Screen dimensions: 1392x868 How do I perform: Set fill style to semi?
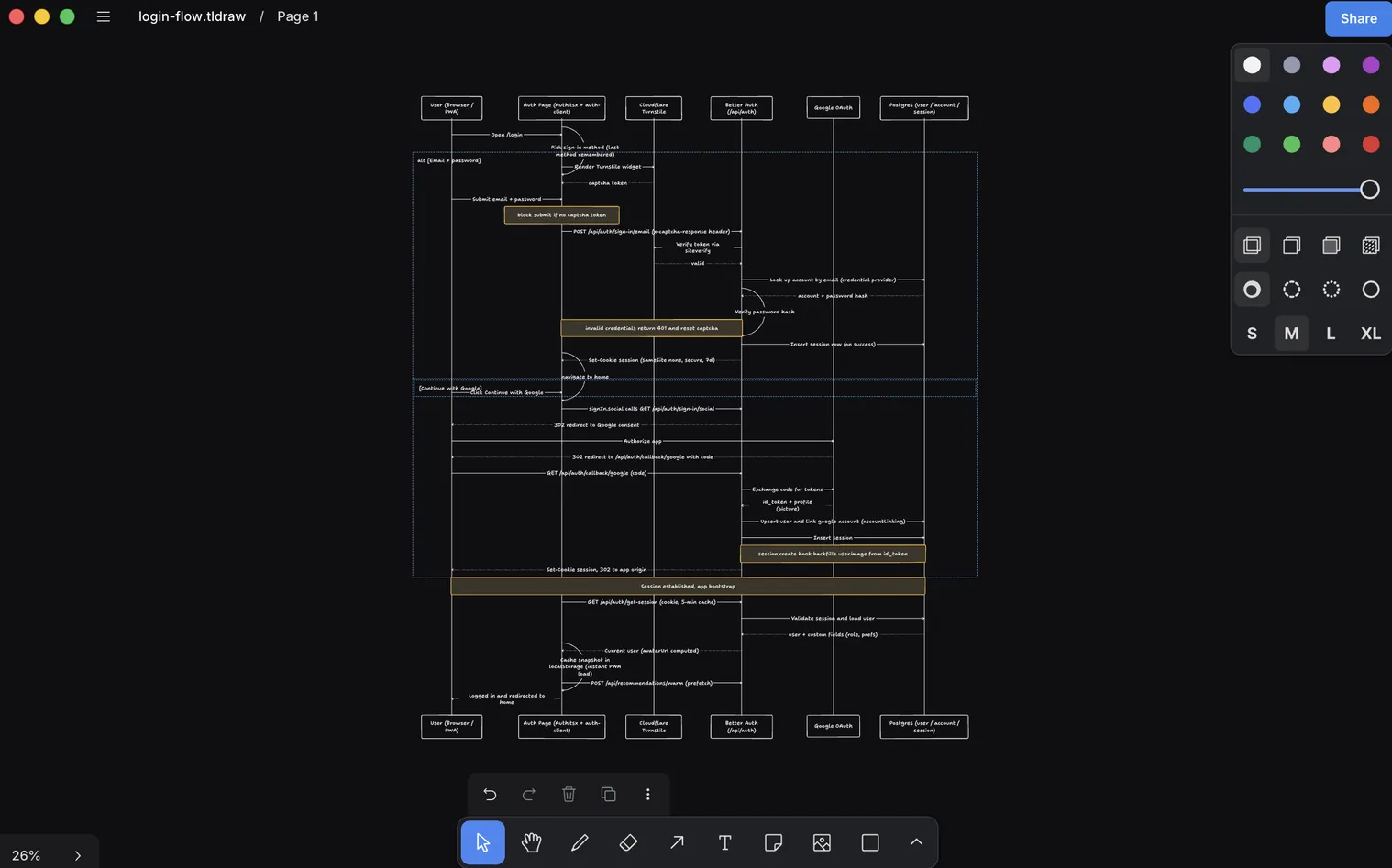point(1291,245)
